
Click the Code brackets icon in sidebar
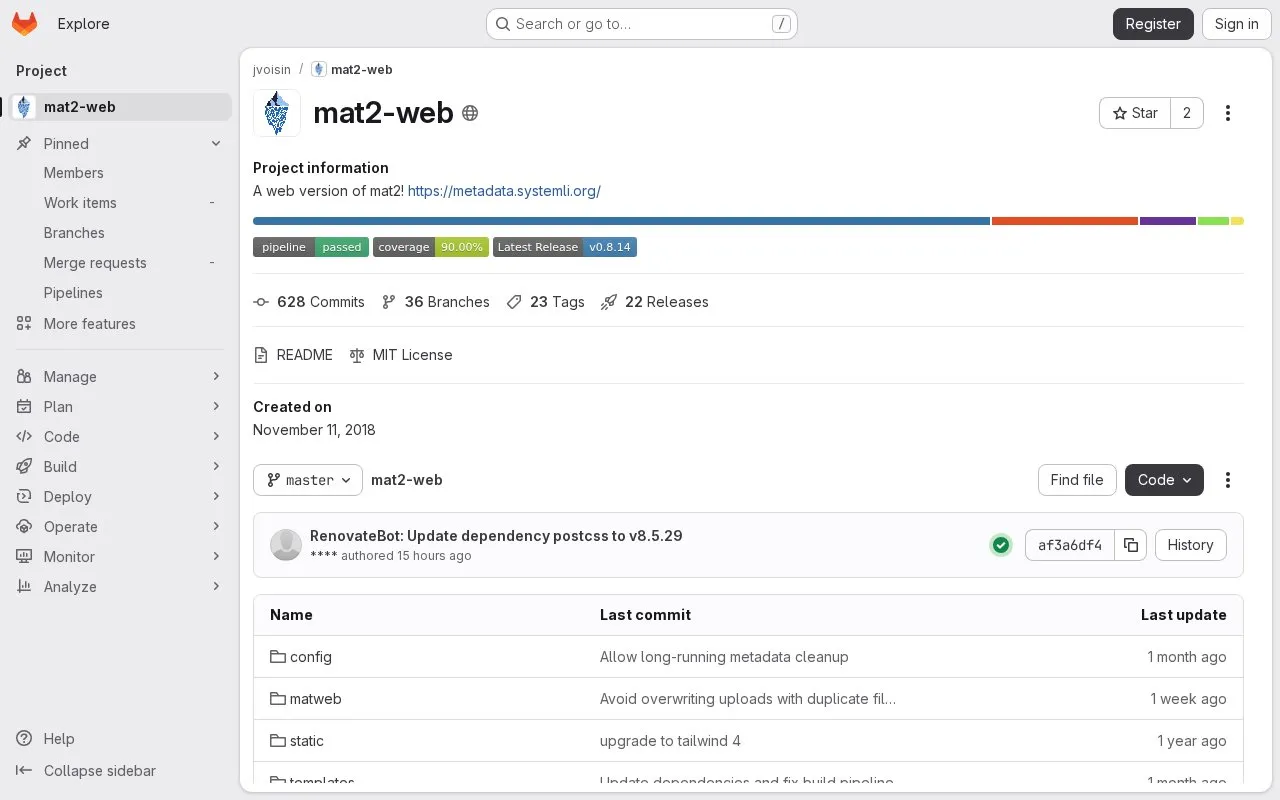click(x=24, y=437)
